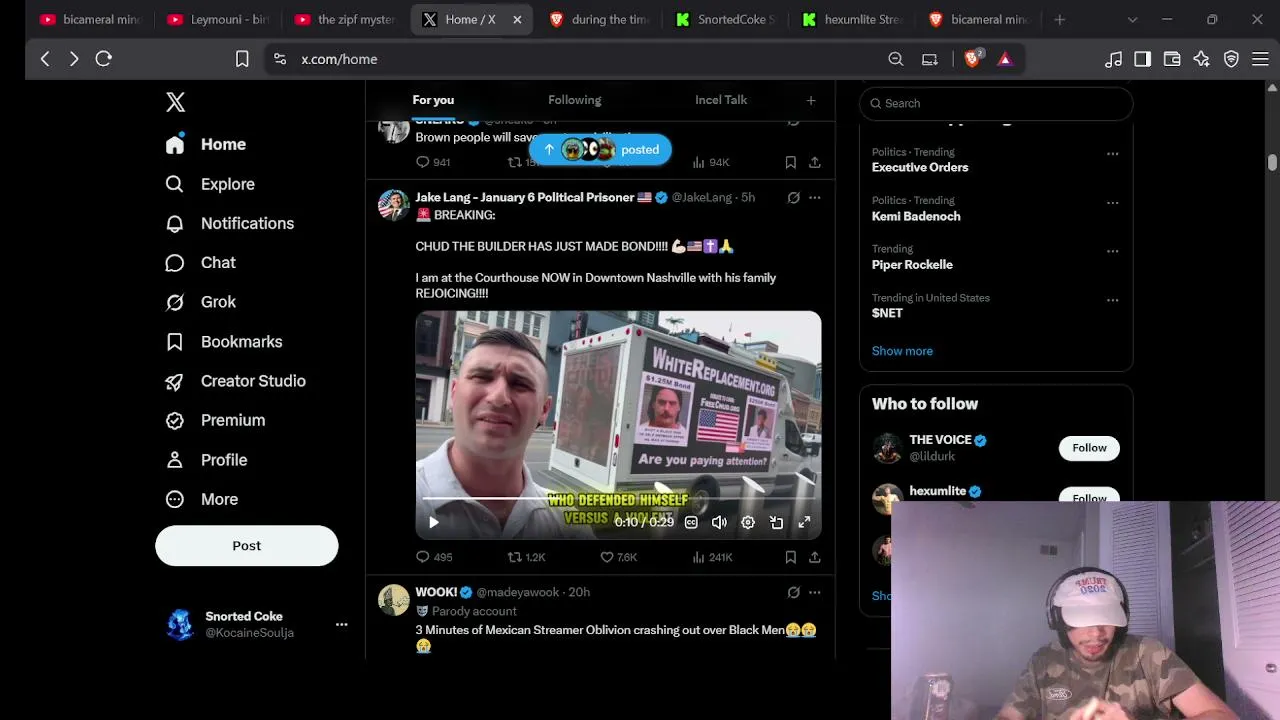Share the Jake Lang post
The image size is (1280, 720).
point(815,557)
